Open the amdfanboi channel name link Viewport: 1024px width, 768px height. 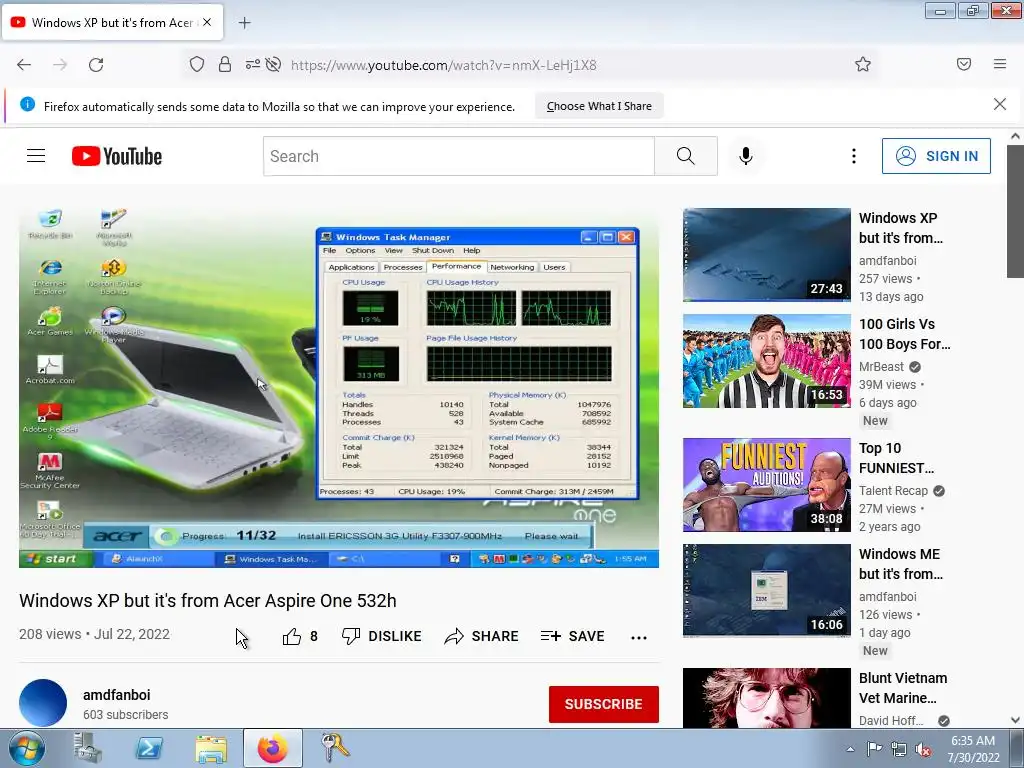click(x=116, y=695)
